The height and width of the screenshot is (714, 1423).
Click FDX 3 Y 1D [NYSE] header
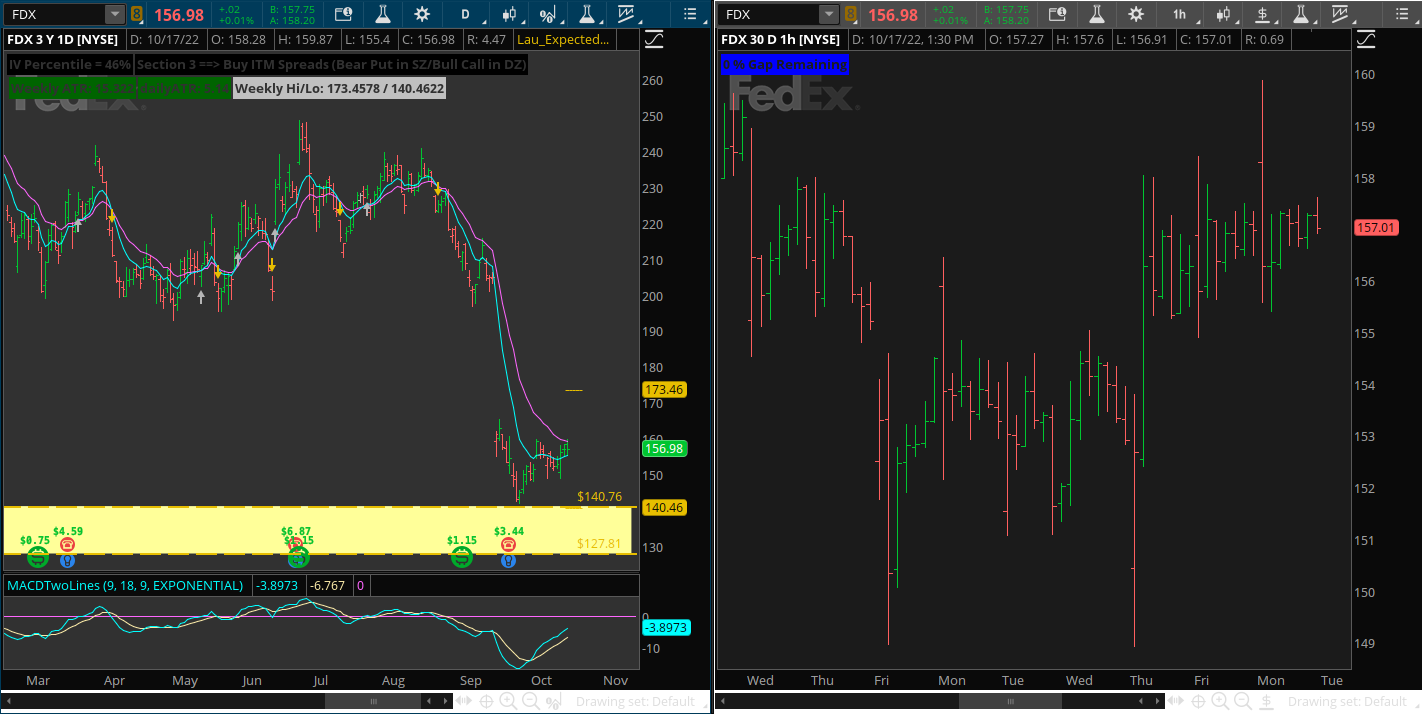coord(62,39)
